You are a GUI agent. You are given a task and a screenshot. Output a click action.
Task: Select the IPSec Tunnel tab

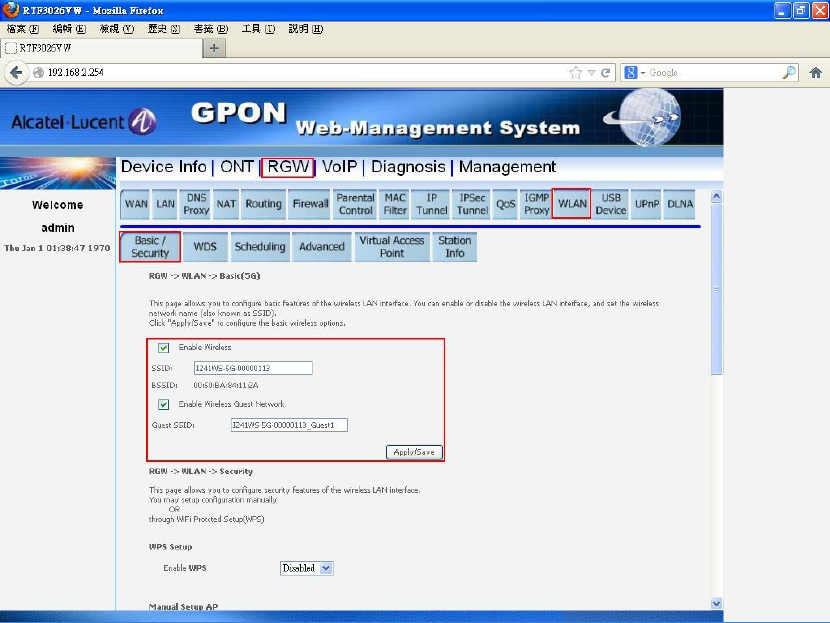472,204
